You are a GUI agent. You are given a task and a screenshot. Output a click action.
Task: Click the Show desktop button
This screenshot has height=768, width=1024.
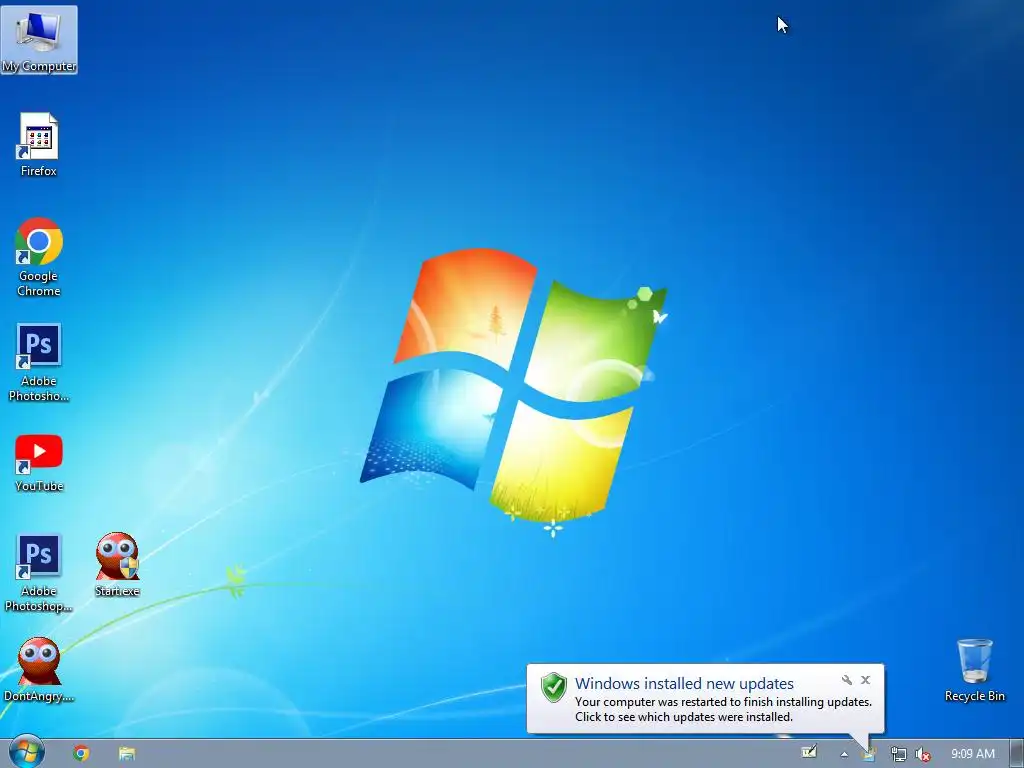(1017, 754)
